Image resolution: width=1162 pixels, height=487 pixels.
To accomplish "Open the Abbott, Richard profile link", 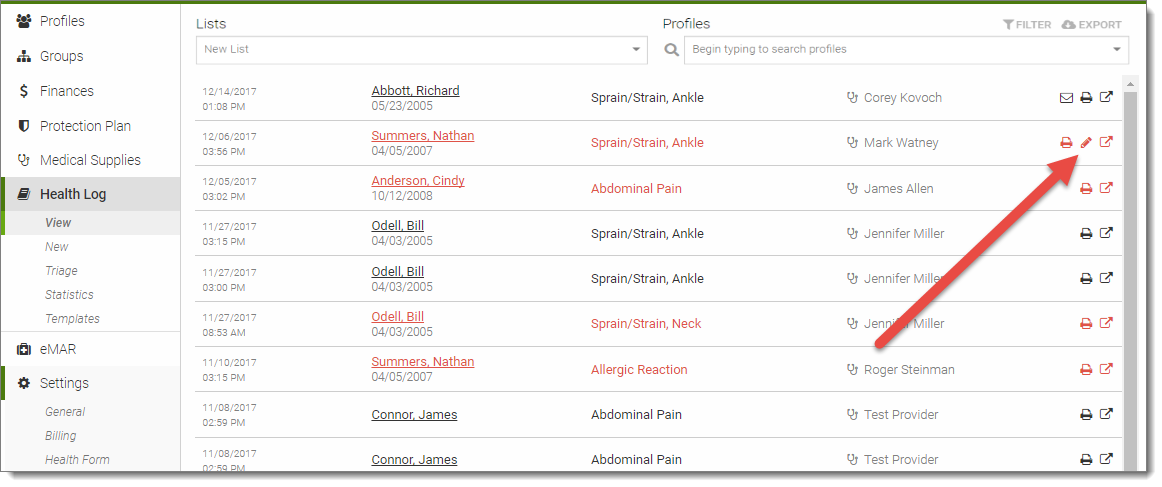I will click(415, 91).
